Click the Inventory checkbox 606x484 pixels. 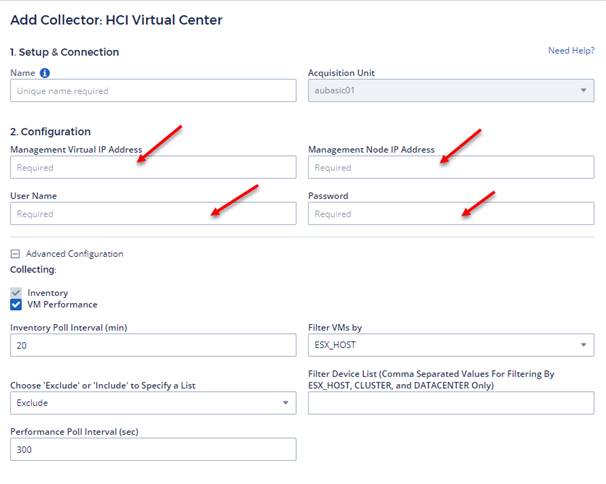tap(16, 293)
